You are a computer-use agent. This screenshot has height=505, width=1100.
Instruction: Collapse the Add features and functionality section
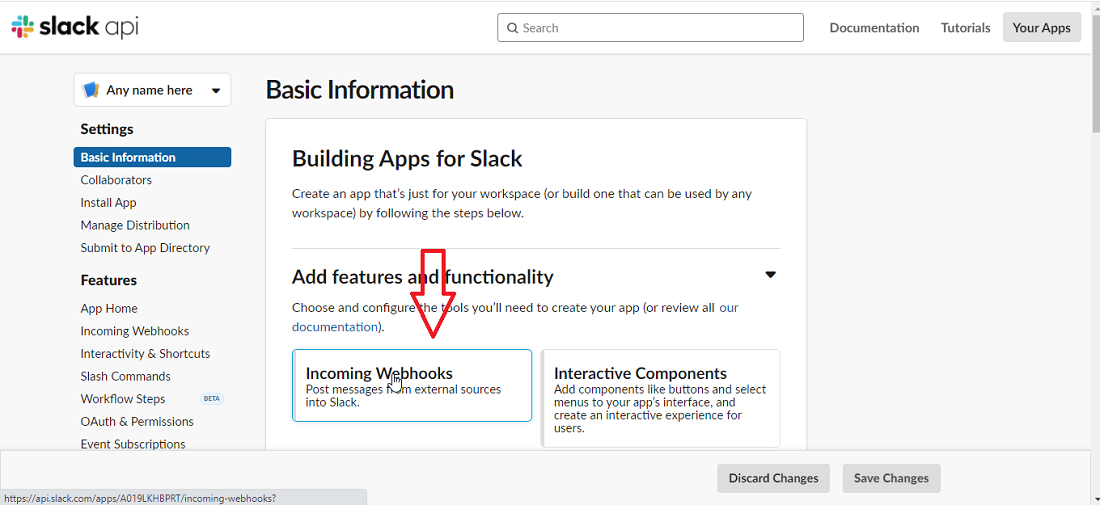tap(770, 275)
